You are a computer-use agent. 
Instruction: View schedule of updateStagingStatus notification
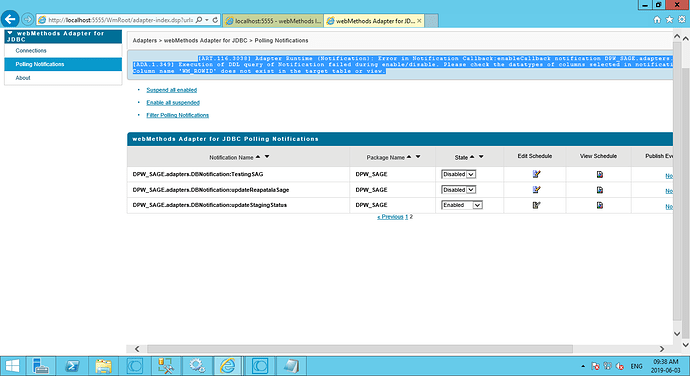tap(599, 205)
